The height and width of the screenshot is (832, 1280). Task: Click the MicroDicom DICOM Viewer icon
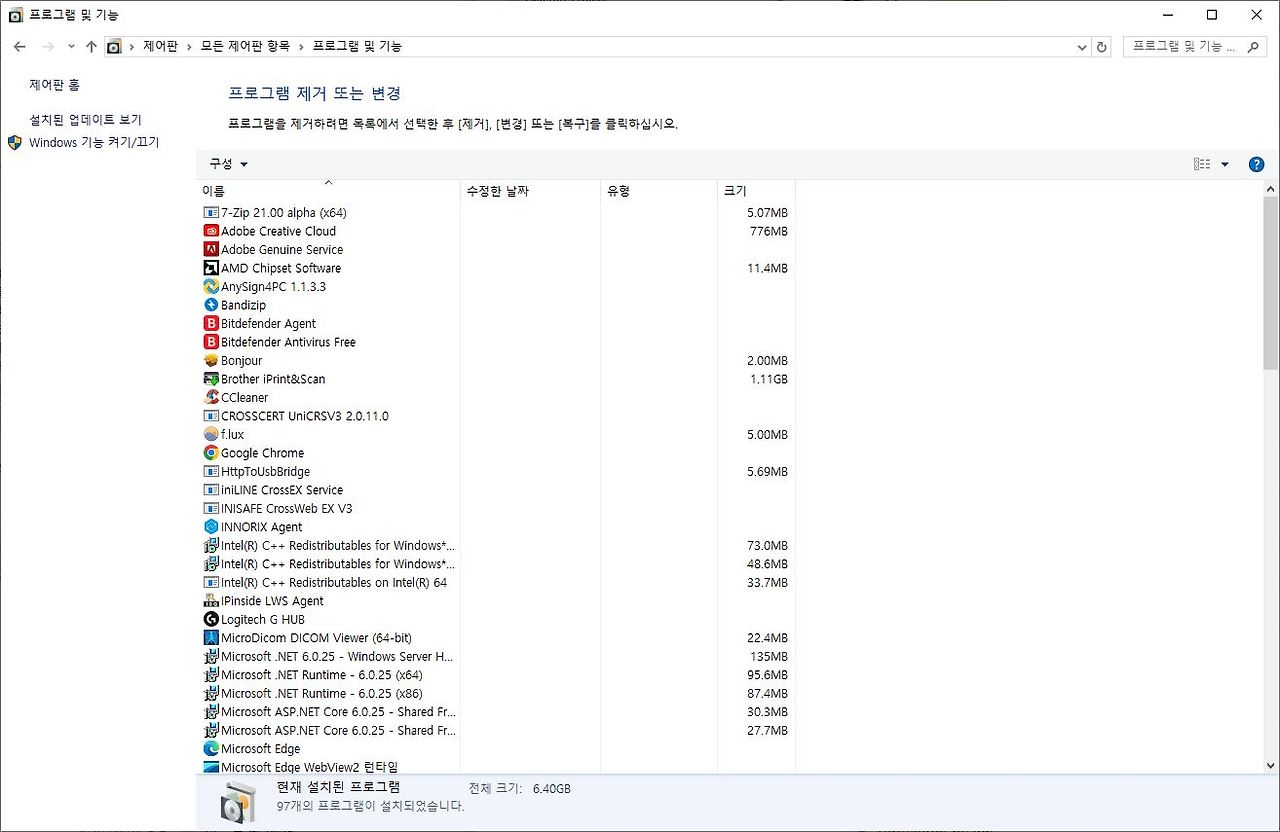click(x=211, y=638)
